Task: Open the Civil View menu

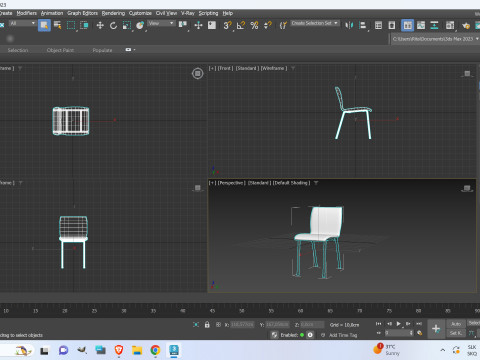Action: 166,13
